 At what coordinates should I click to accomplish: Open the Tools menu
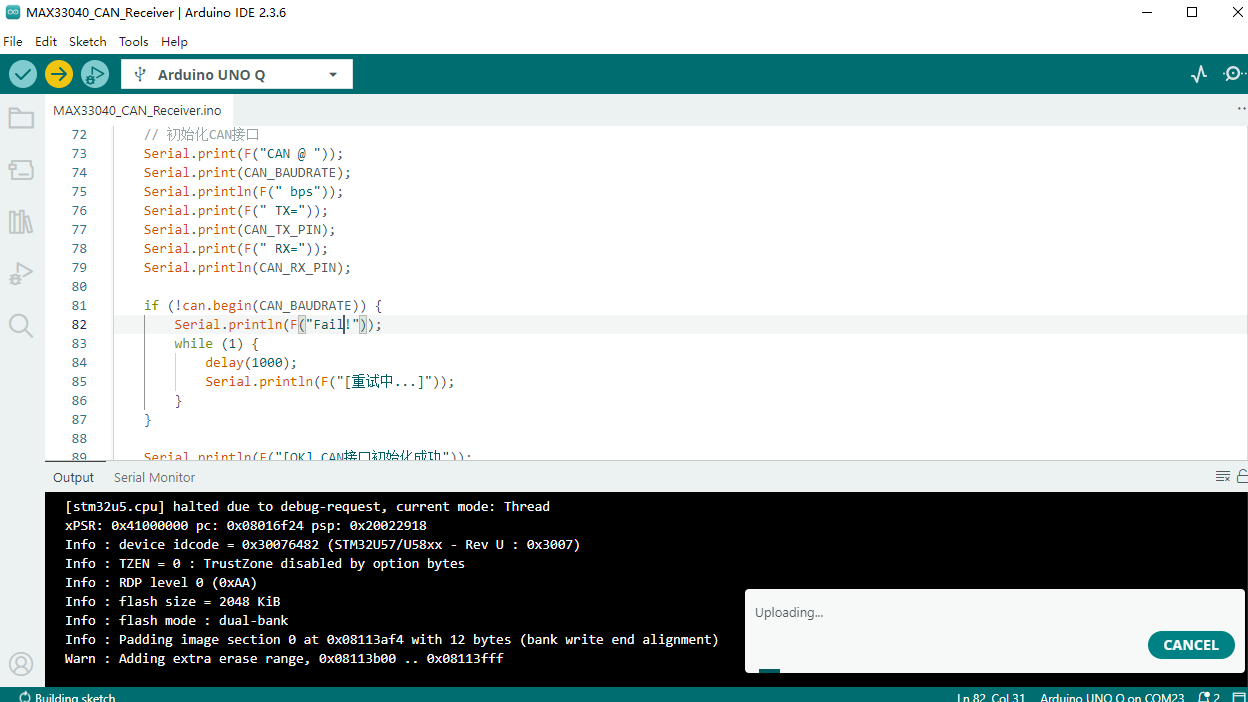pos(133,42)
